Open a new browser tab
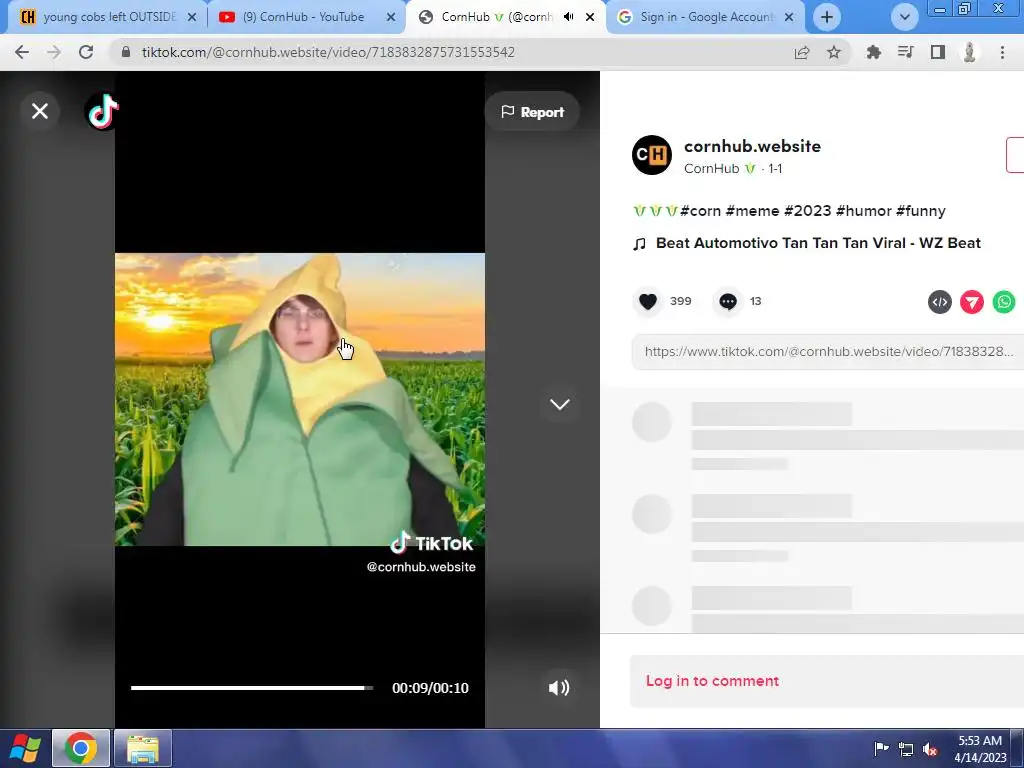The width and height of the screenshot is (1024, 768). pos(827,17)
